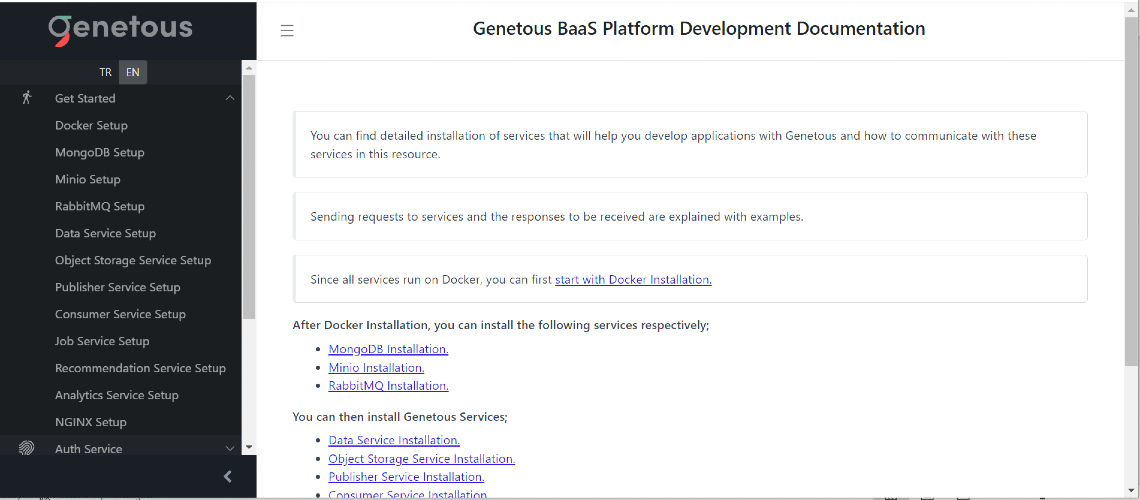Viewport: 1140px width, 500px height.
Task: Click the sidebar scrollbar thumb
Action: [249, 196]
